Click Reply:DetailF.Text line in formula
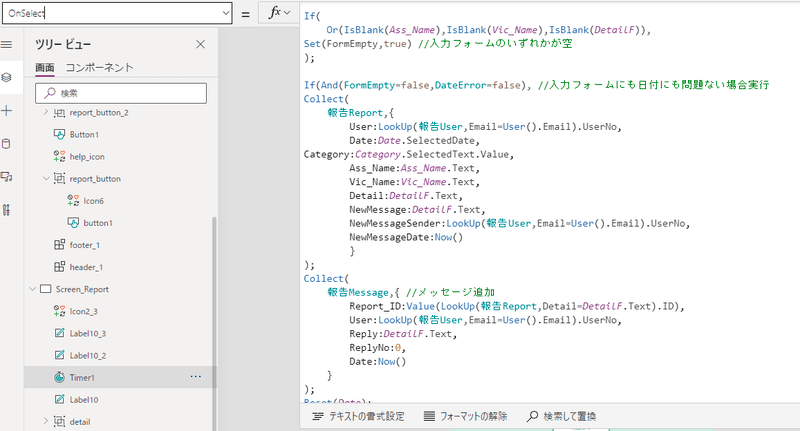The height and width of the screenshot is (431, 800). tap(403, 334)
